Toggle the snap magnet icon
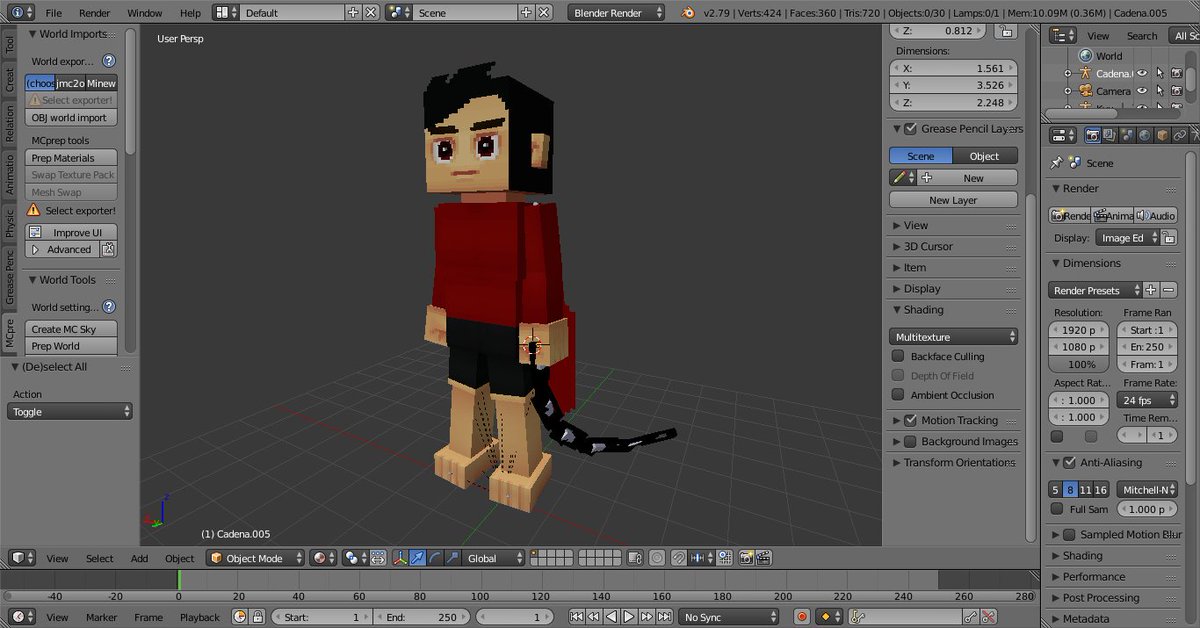This screenshot has width=1200, height=628. click(679, 558)
